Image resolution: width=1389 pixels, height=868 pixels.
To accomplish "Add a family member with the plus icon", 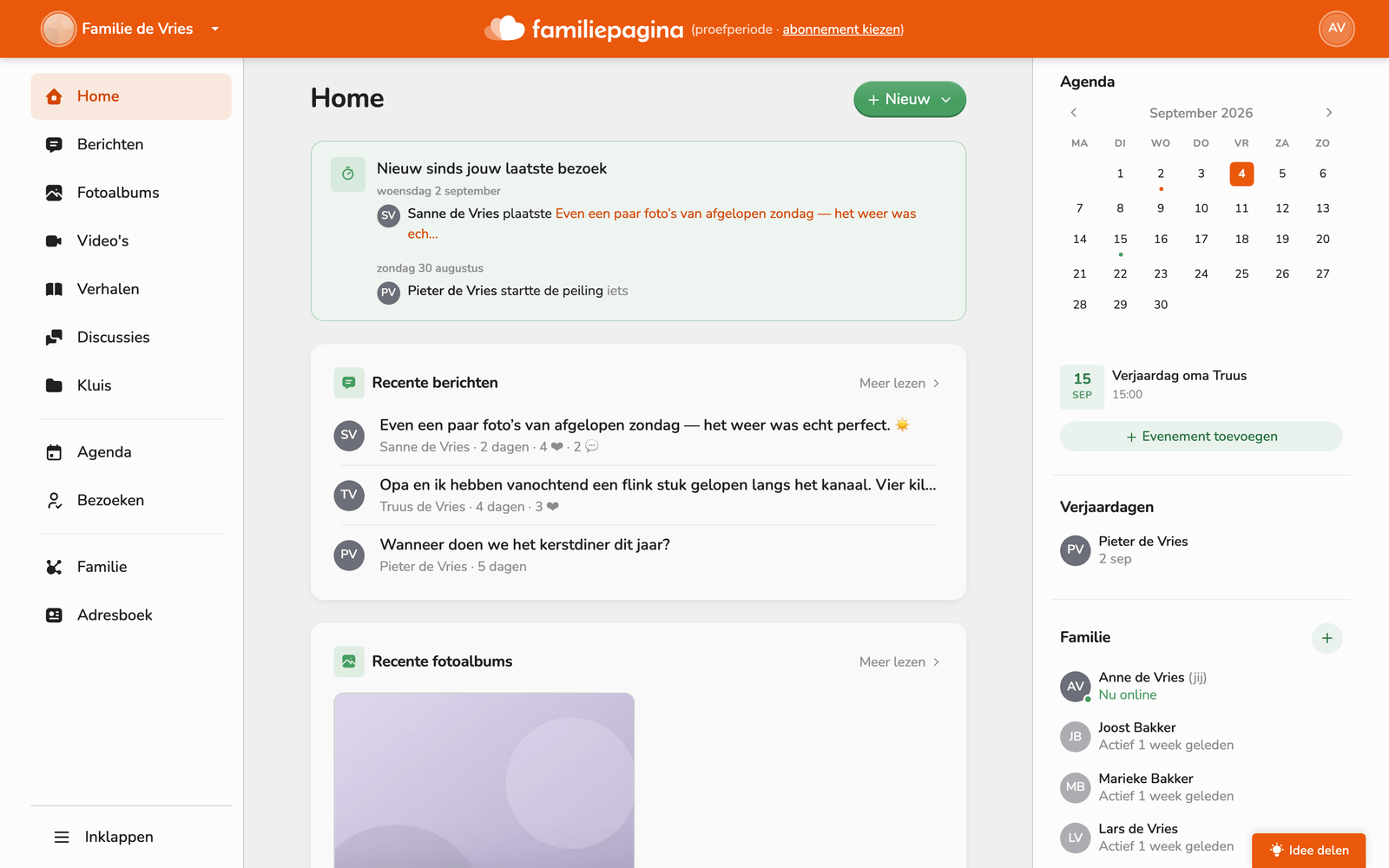I will tap(1326, 638).
